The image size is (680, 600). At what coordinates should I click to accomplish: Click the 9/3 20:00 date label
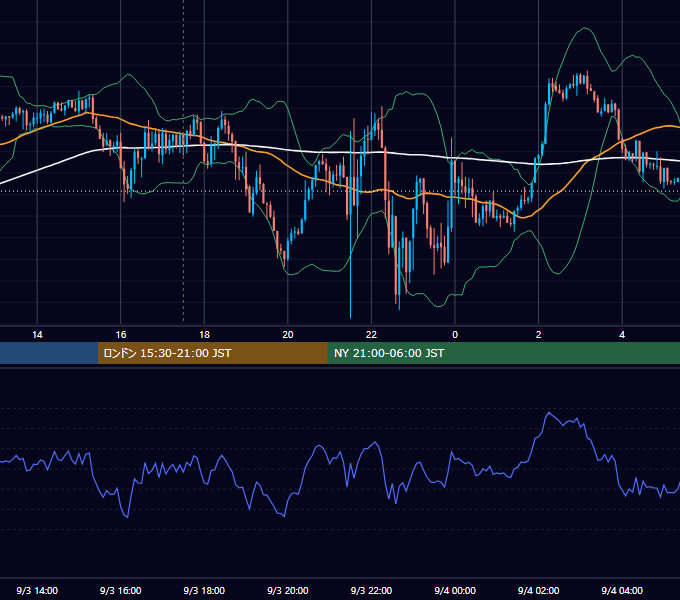click(x=288, y=590)
